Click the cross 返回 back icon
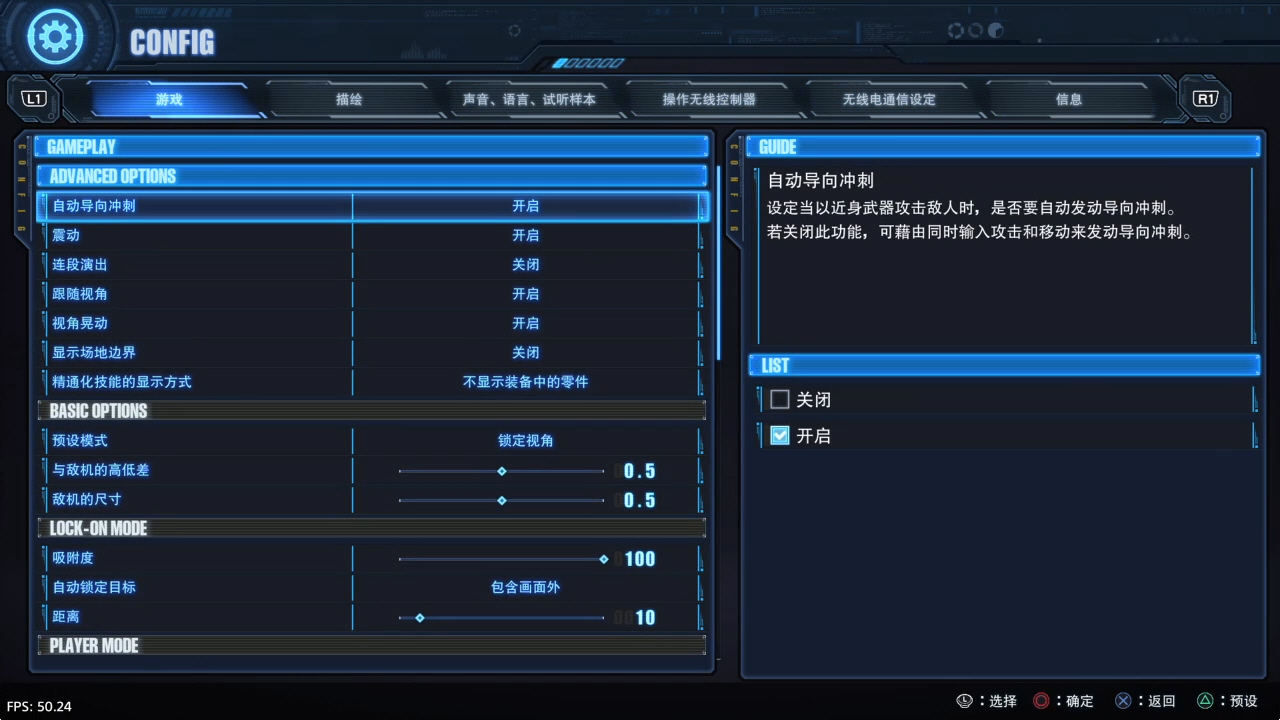The width and height of the screenshot is (1280, 720). [x=1124, y=701]
